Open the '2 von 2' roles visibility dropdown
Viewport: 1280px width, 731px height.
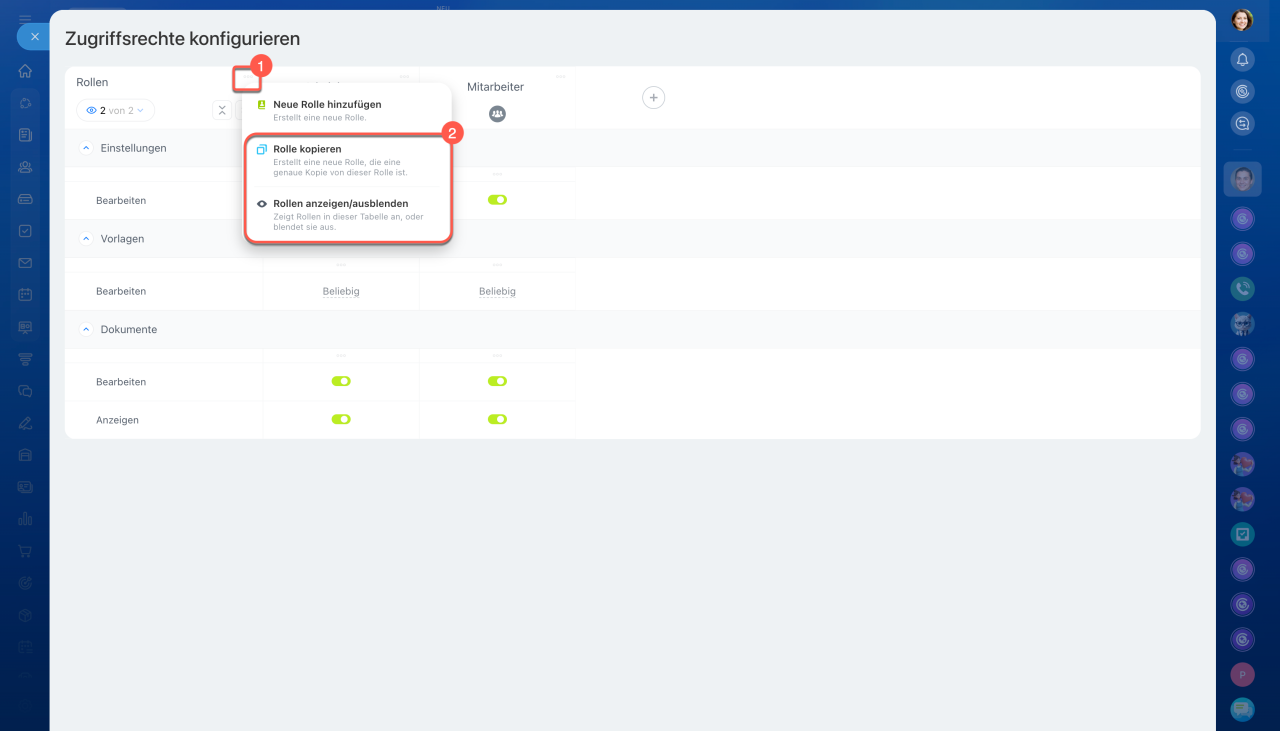(115, 110)
